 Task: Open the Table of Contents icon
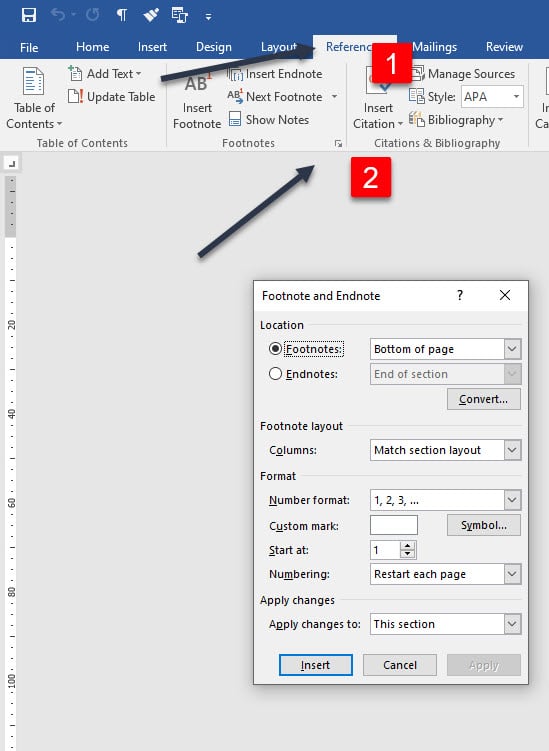[34, 81]
